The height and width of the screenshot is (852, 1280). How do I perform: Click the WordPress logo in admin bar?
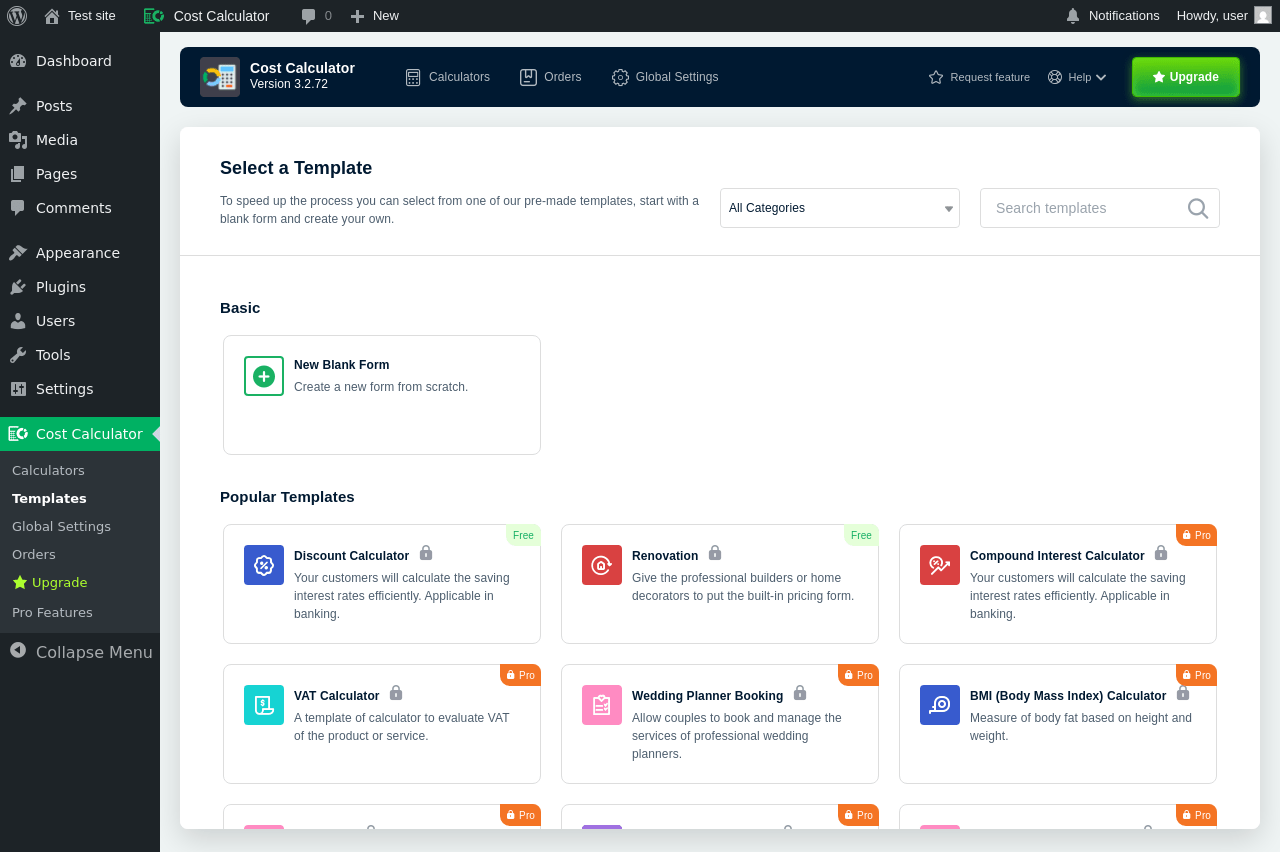coord(17,16)
